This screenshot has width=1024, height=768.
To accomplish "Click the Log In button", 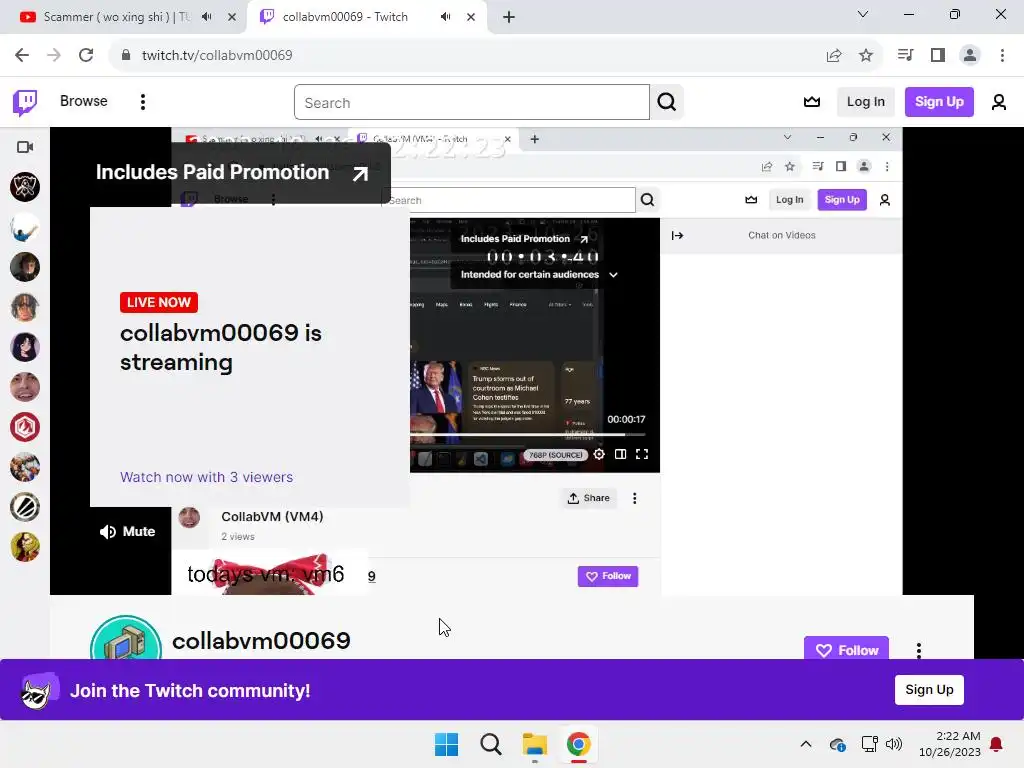I will 865,102.
